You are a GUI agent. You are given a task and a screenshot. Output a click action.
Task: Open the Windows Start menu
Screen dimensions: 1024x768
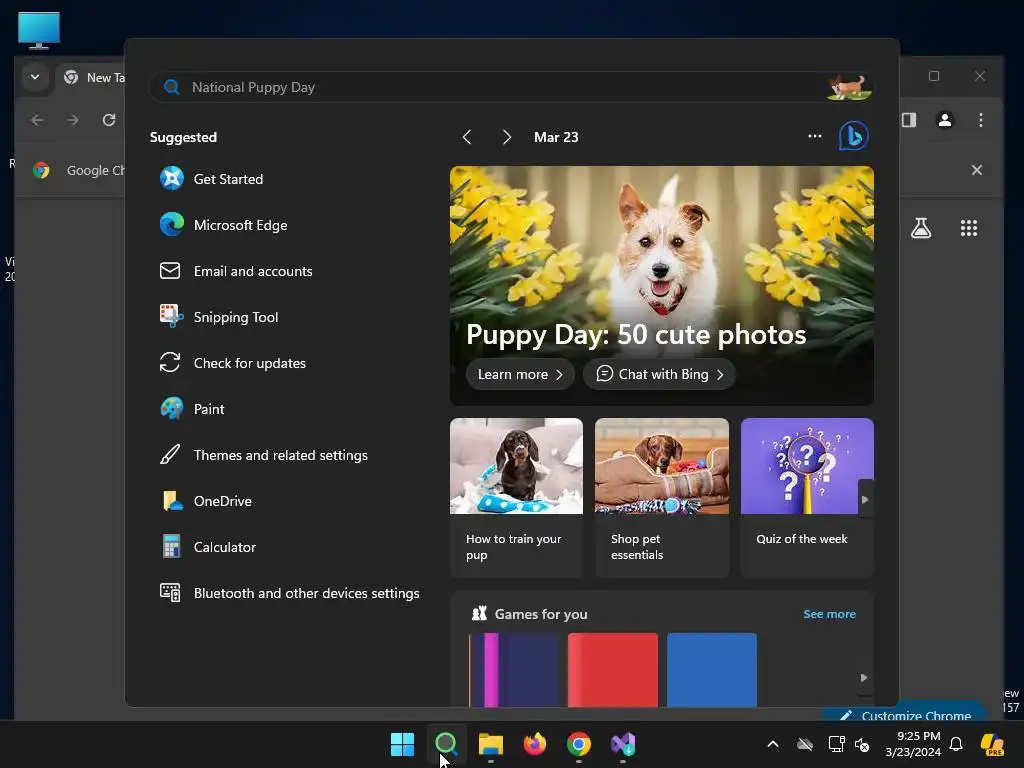[402, 744]
